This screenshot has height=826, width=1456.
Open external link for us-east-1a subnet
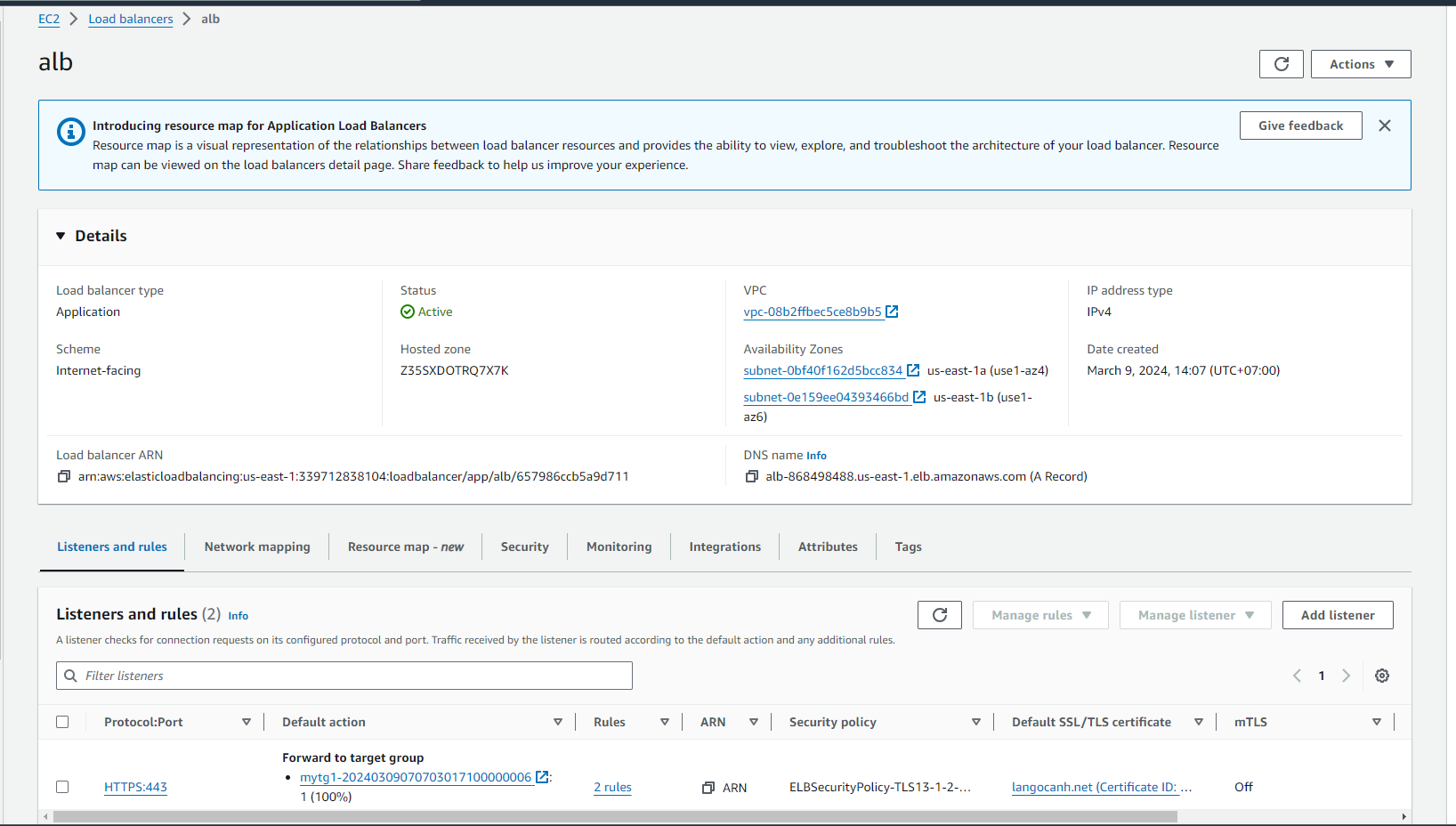[x=913, y=370]
